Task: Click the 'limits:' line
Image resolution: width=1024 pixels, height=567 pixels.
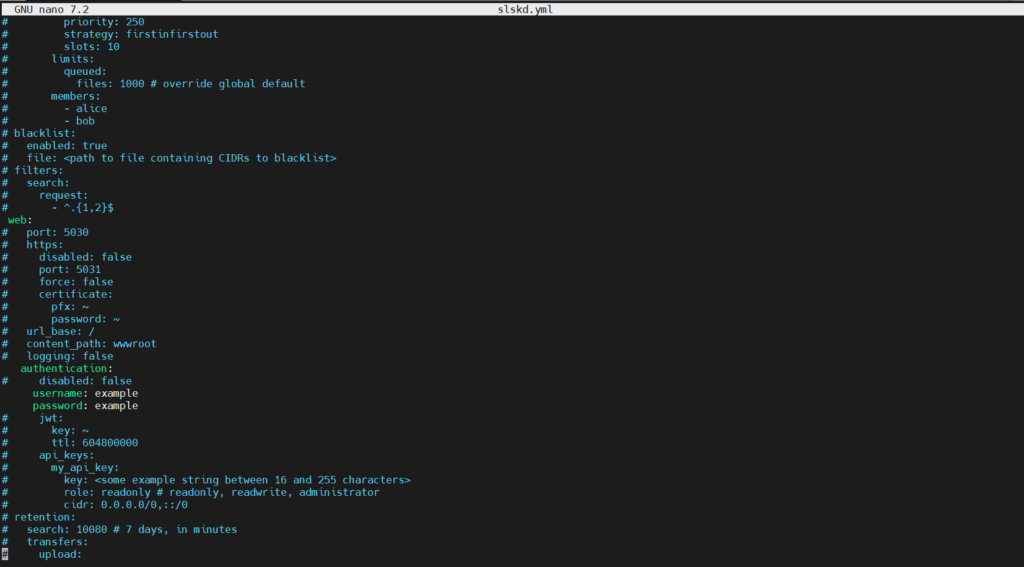Action: (72, 59)
